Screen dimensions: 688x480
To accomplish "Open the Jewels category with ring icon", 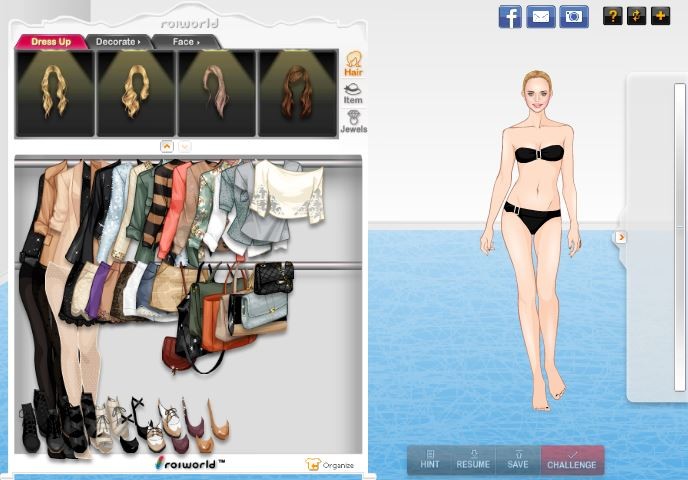I will point(353,122).
